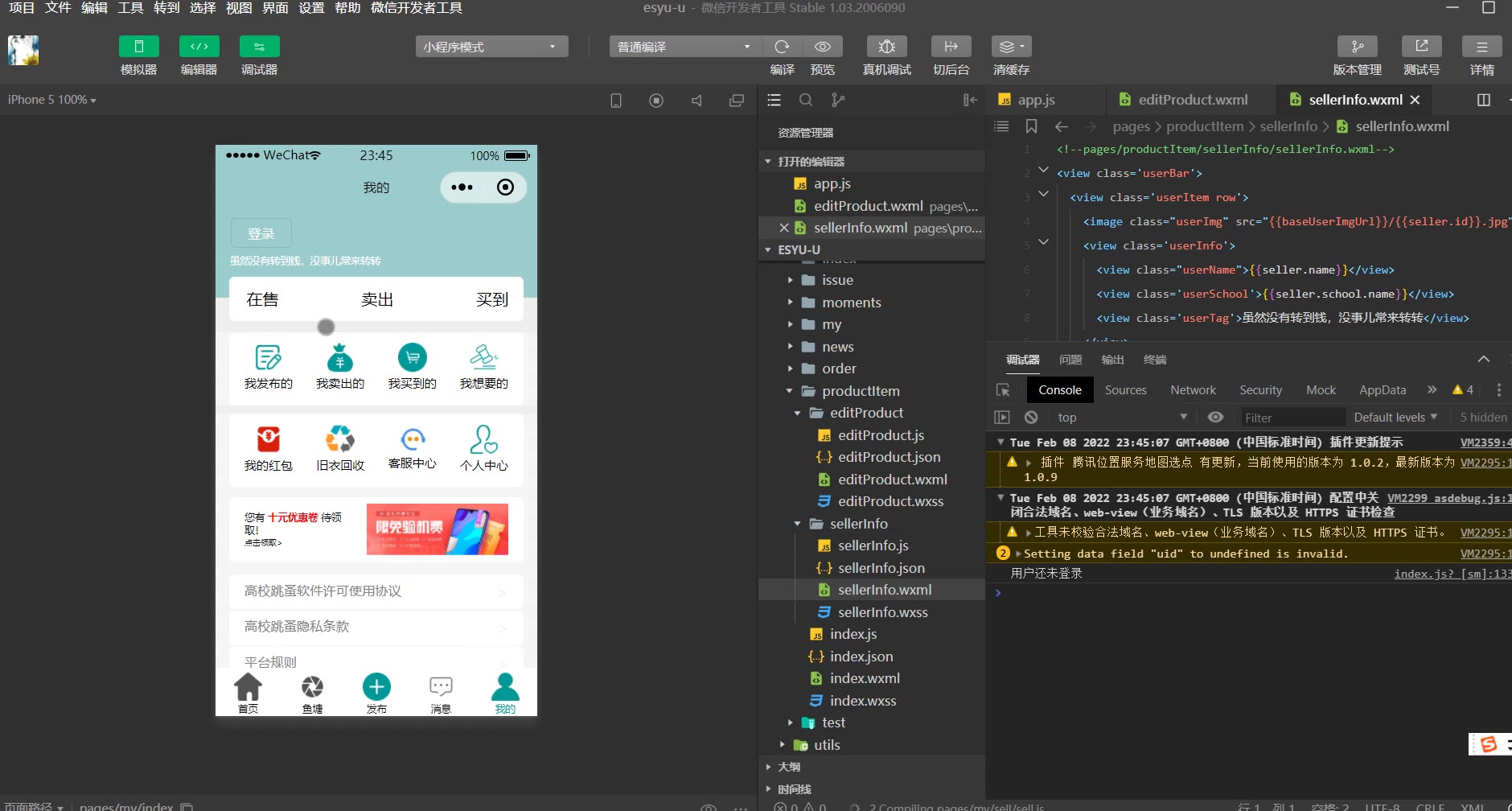1512x811 pixels.
Task: Click the 登录 button in simulator
Action: tap(261, 233)
